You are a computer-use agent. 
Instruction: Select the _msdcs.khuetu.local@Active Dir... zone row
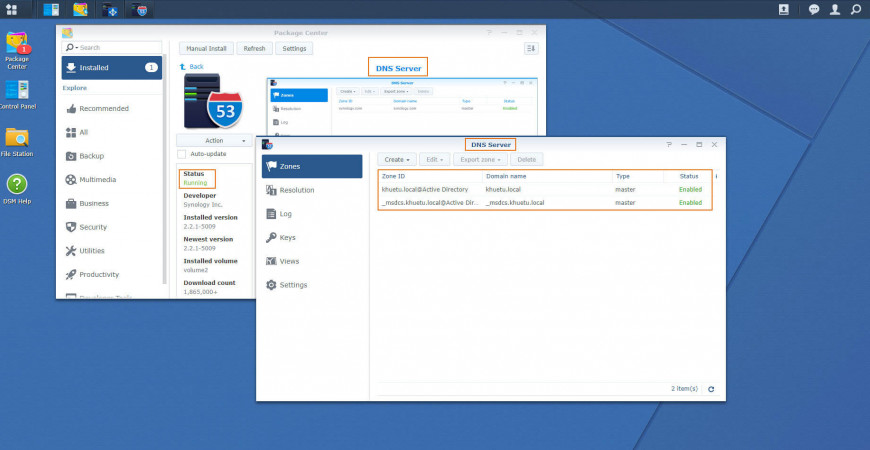point(545,203)
